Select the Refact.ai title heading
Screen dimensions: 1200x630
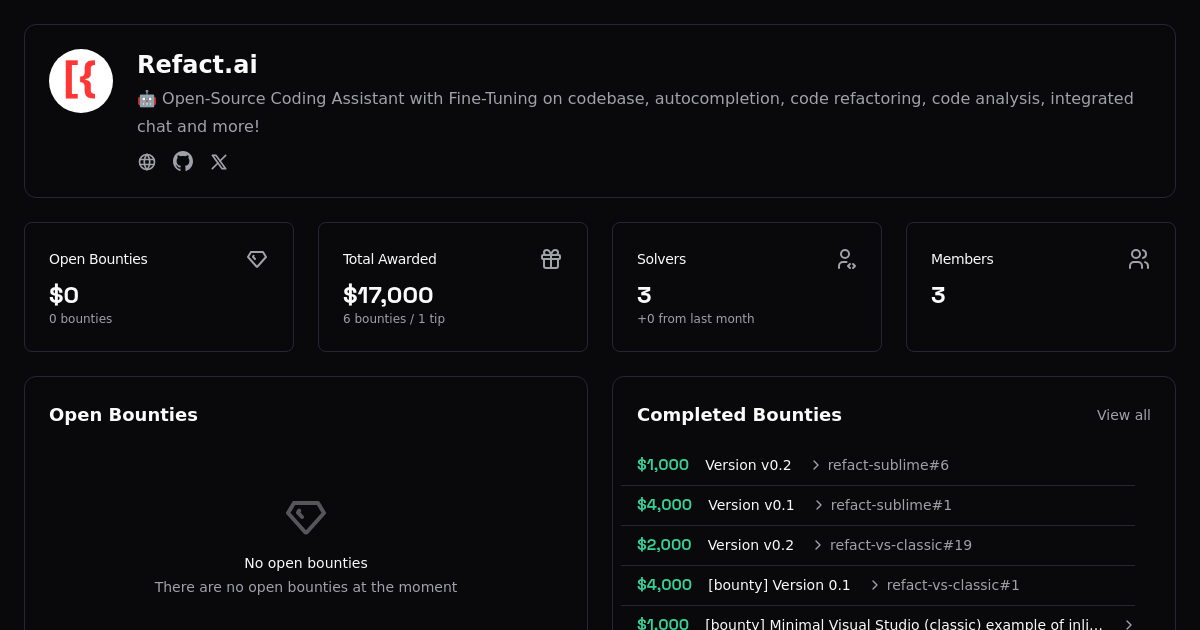(x=197, y=65)
